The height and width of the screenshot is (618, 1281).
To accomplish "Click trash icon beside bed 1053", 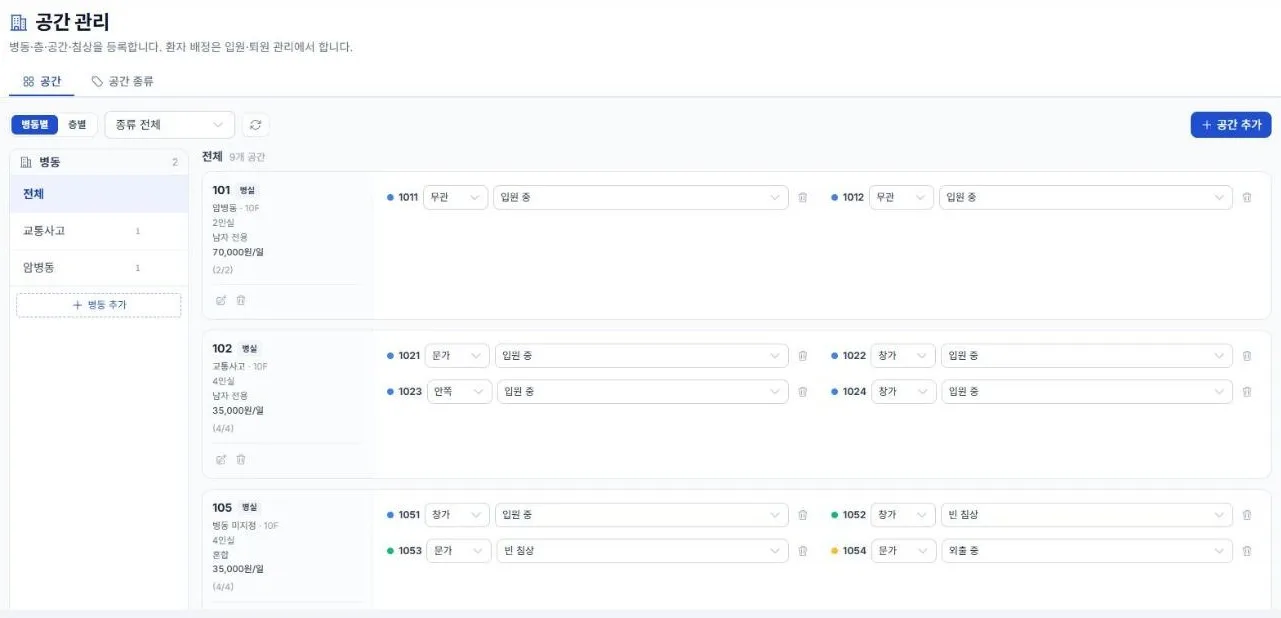I will click(x=802, y=551).
